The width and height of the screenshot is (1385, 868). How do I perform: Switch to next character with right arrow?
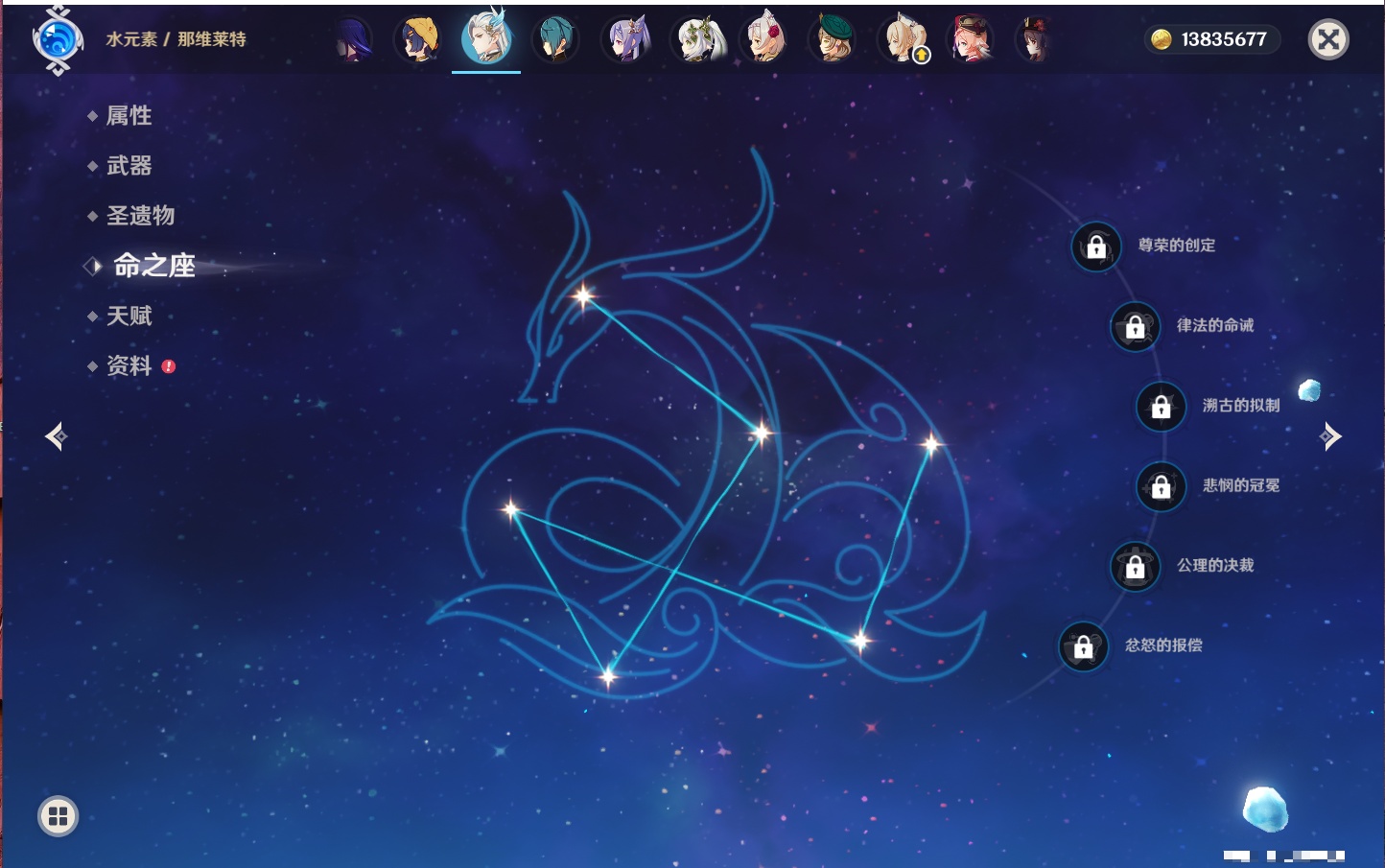(1330, 436)
